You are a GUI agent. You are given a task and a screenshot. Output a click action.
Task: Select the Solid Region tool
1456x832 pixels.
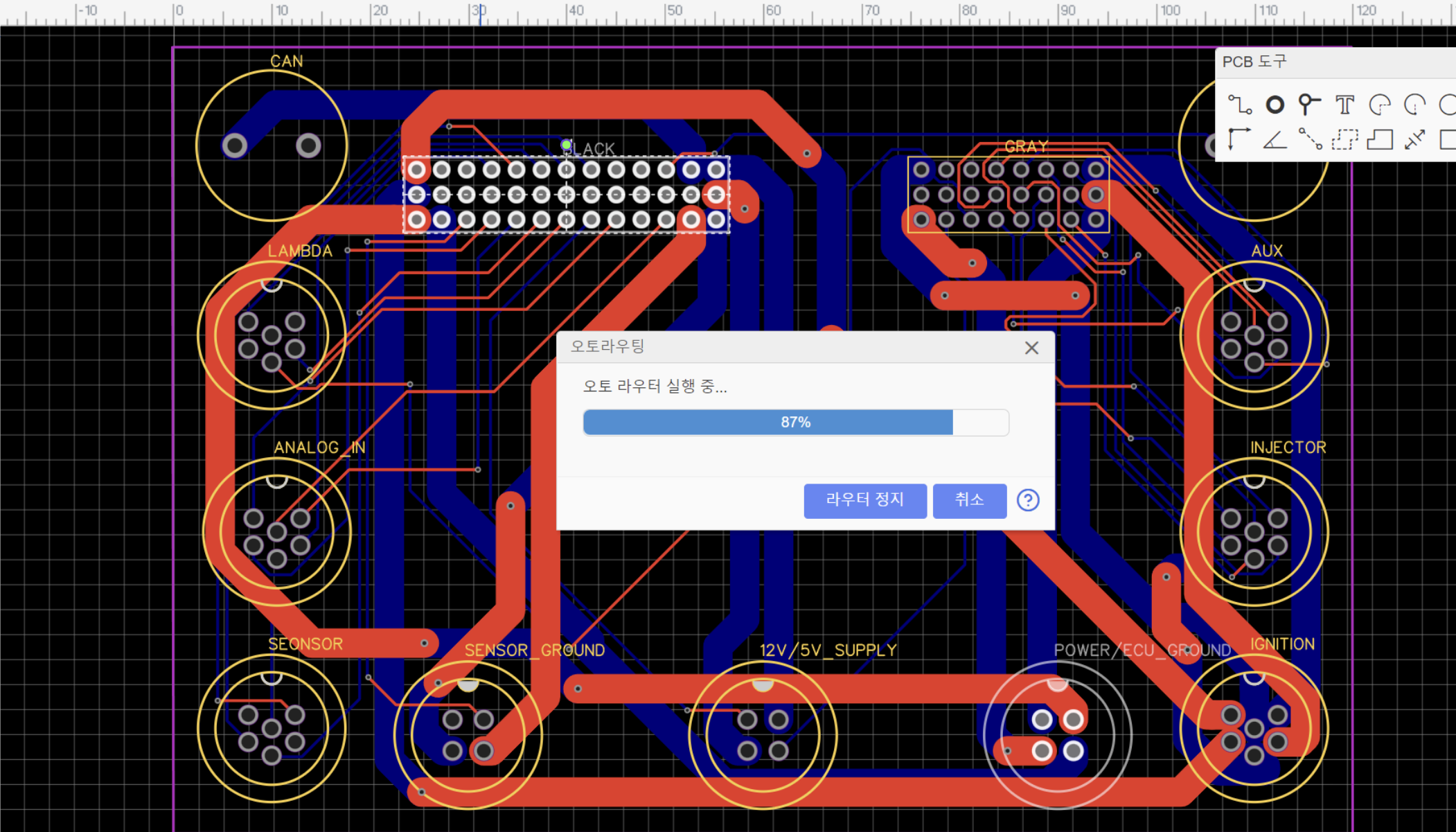[x=1379, y=140]
